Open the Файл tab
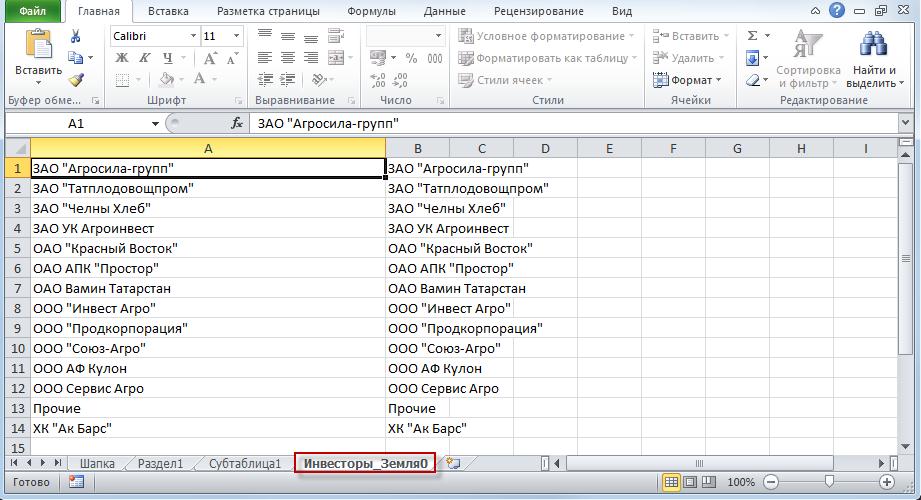 pos(33,11)
